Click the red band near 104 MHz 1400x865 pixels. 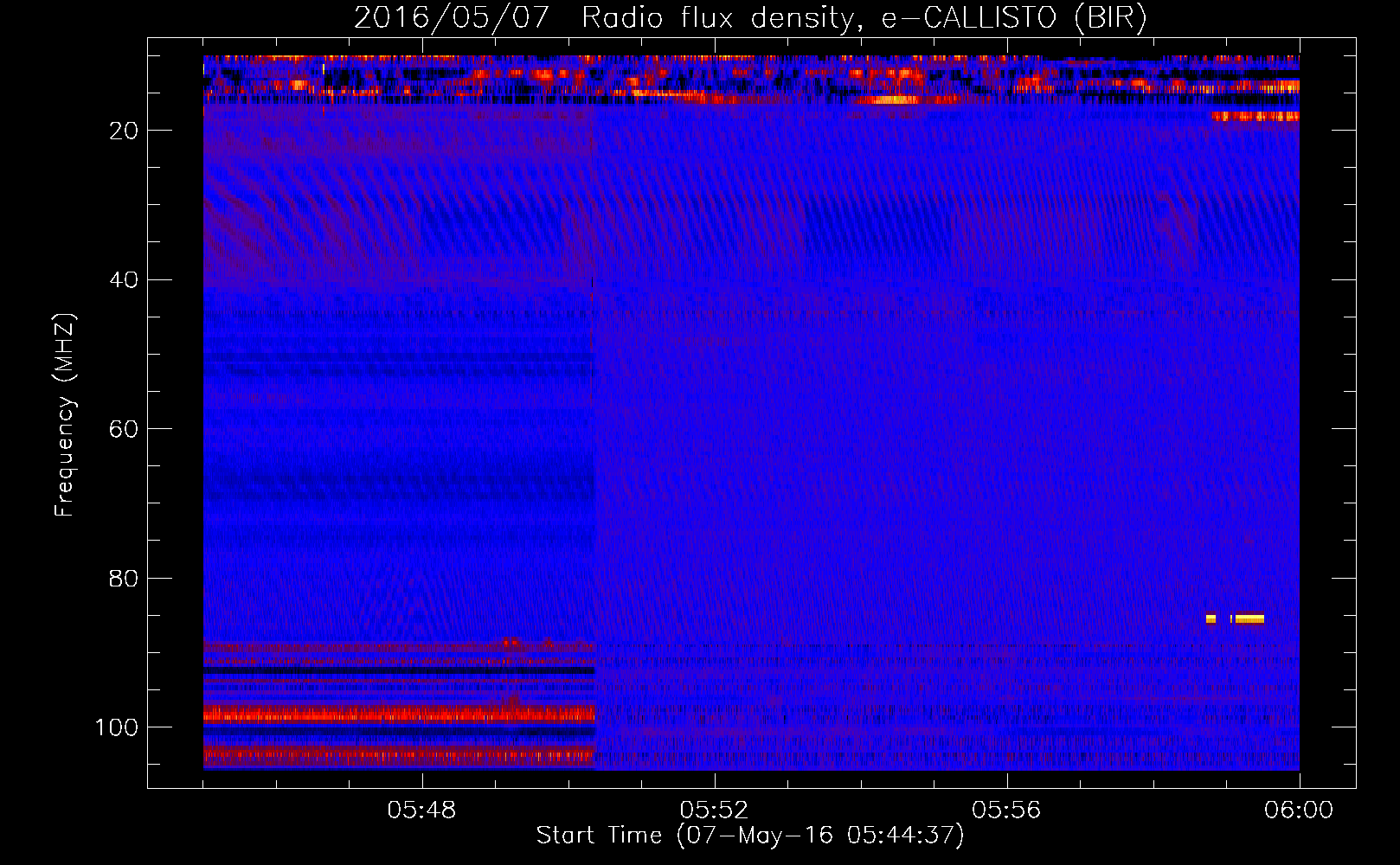coord(399,755)
